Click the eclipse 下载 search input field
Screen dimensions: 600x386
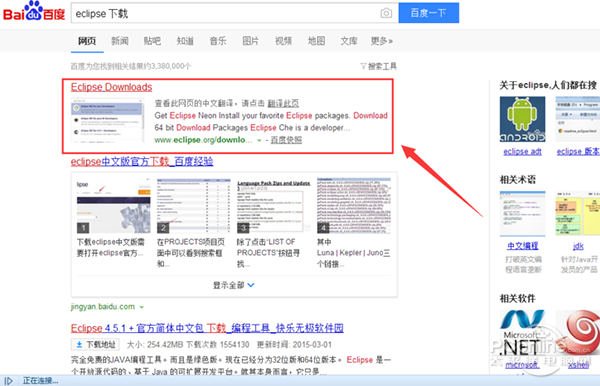tap(226, 13)
